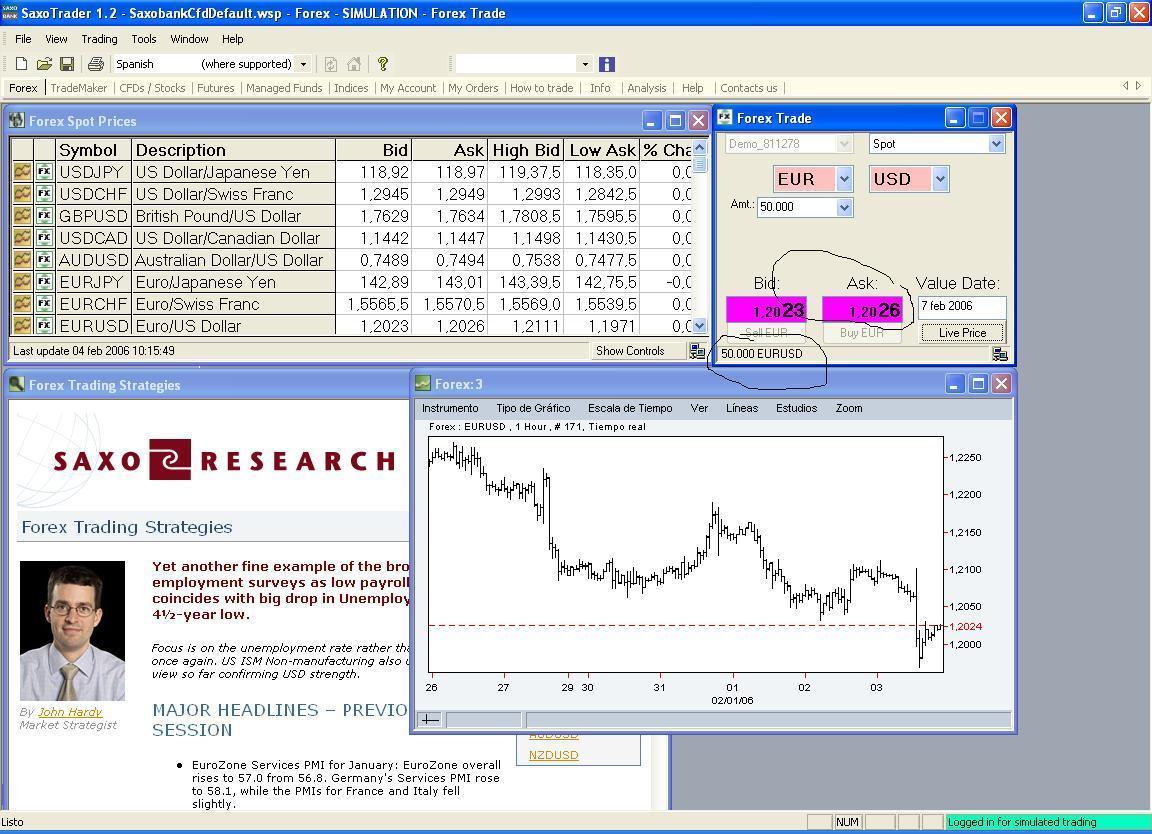This screenshot has height=834, width=1152.
Task: Click FX trade icon for USDJPY row
Action: click(x=44, y=172)
